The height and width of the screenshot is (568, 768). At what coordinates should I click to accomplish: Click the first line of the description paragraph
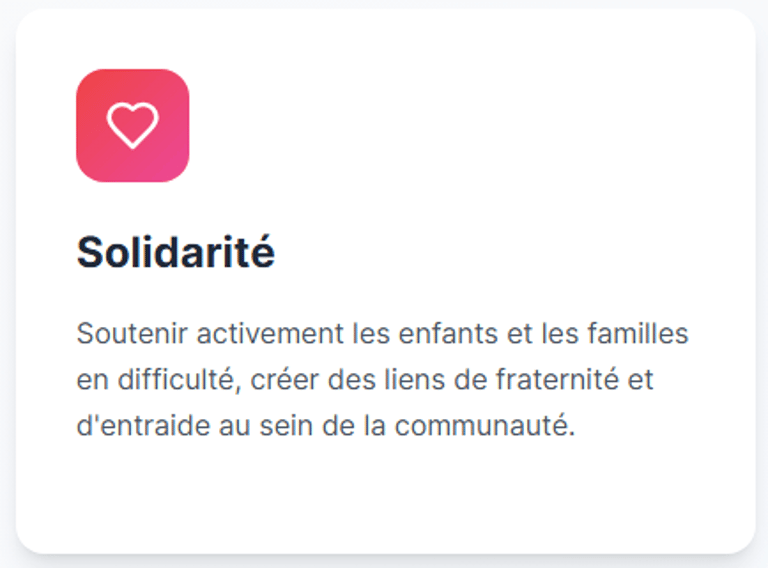tap(382, 333)
